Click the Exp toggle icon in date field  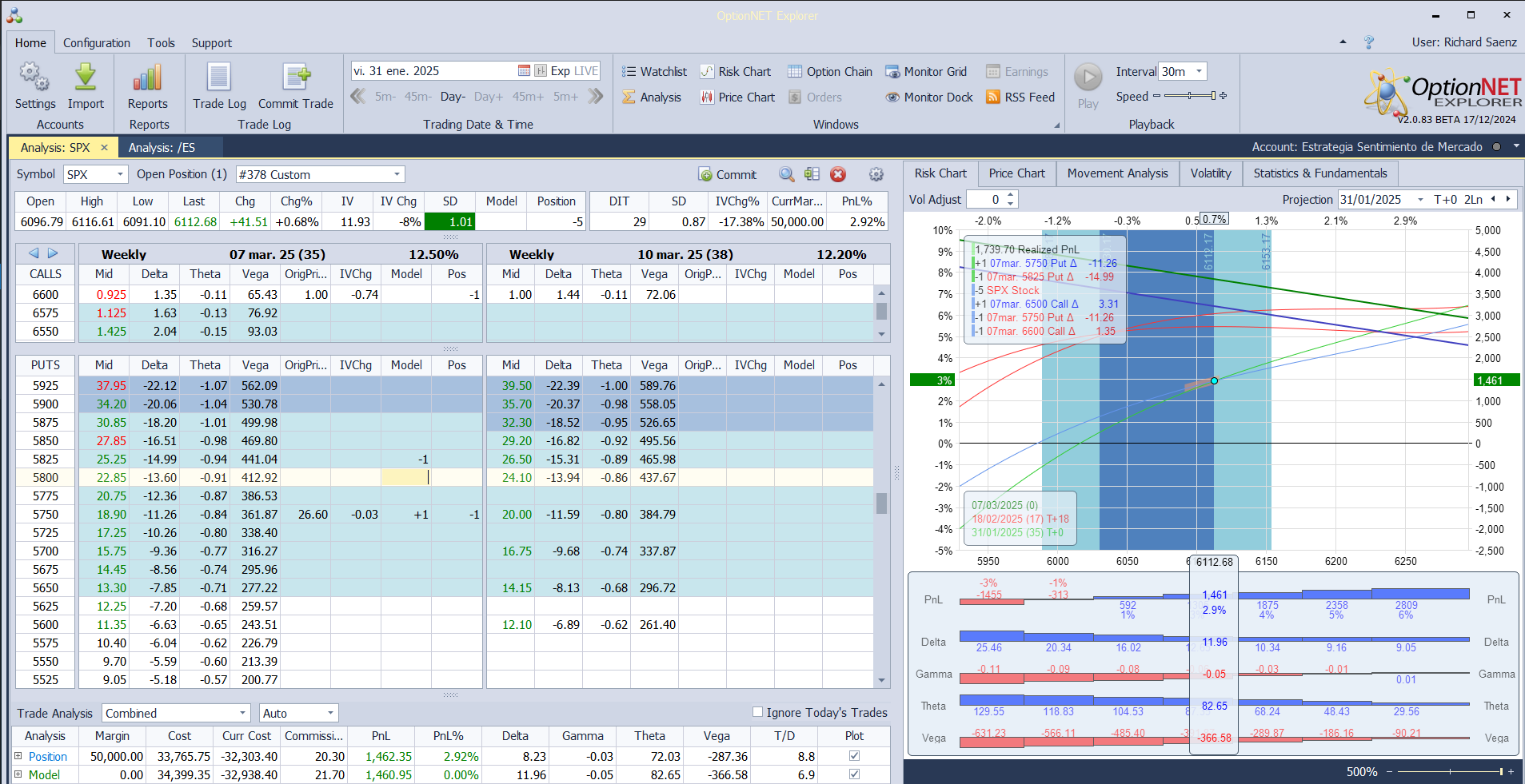541,71
